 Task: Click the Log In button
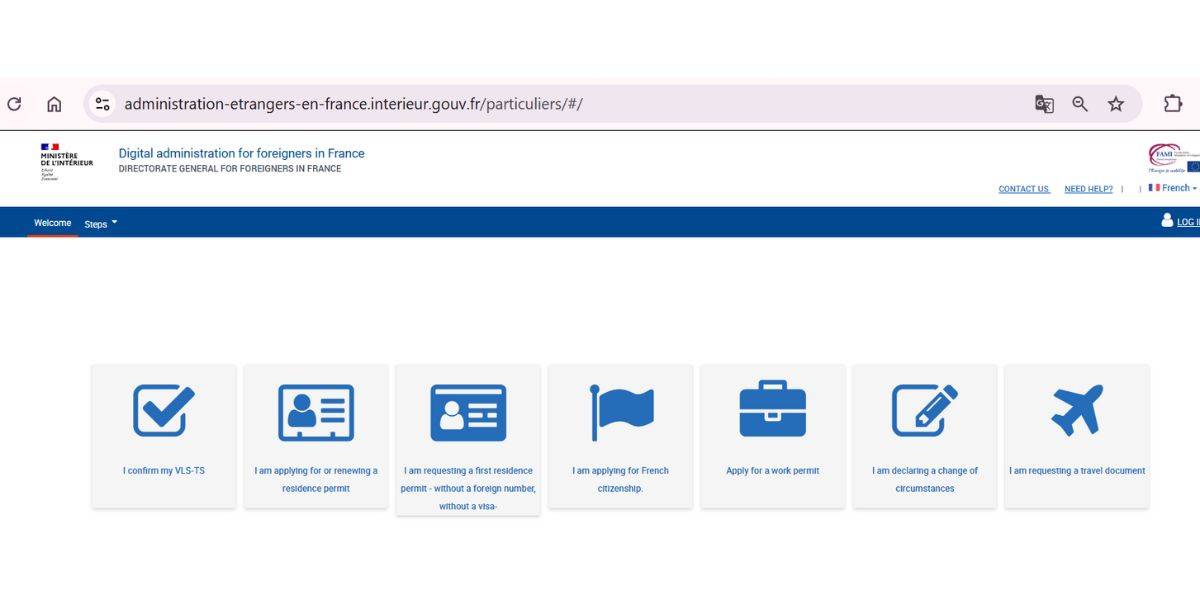pyautogui.click(x=1183, y=222)
